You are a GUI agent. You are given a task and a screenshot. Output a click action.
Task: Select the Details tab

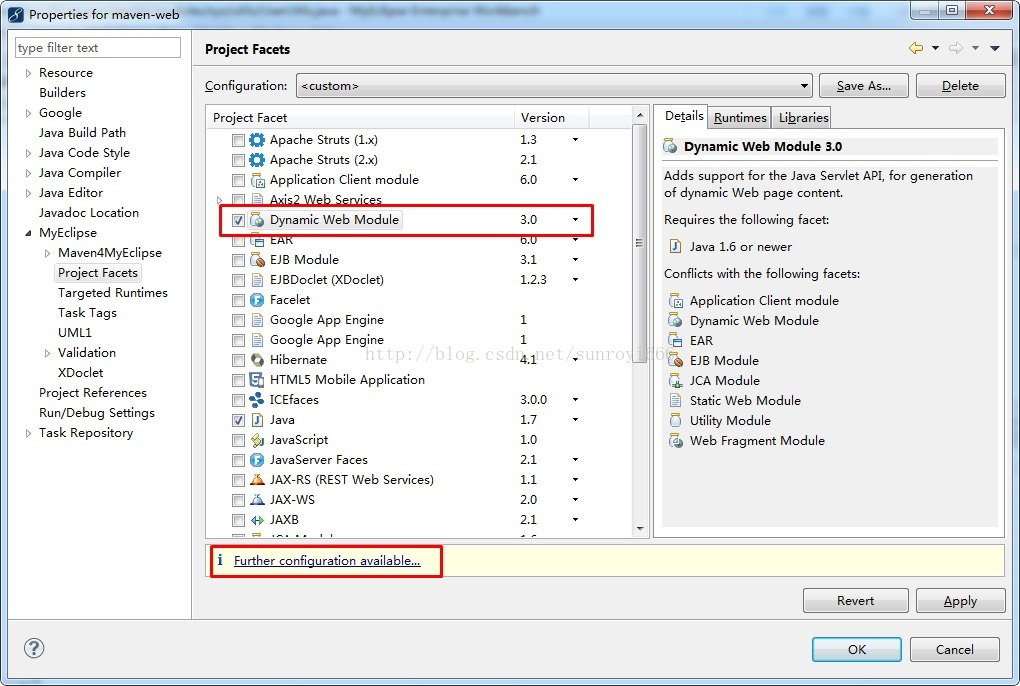684,116
